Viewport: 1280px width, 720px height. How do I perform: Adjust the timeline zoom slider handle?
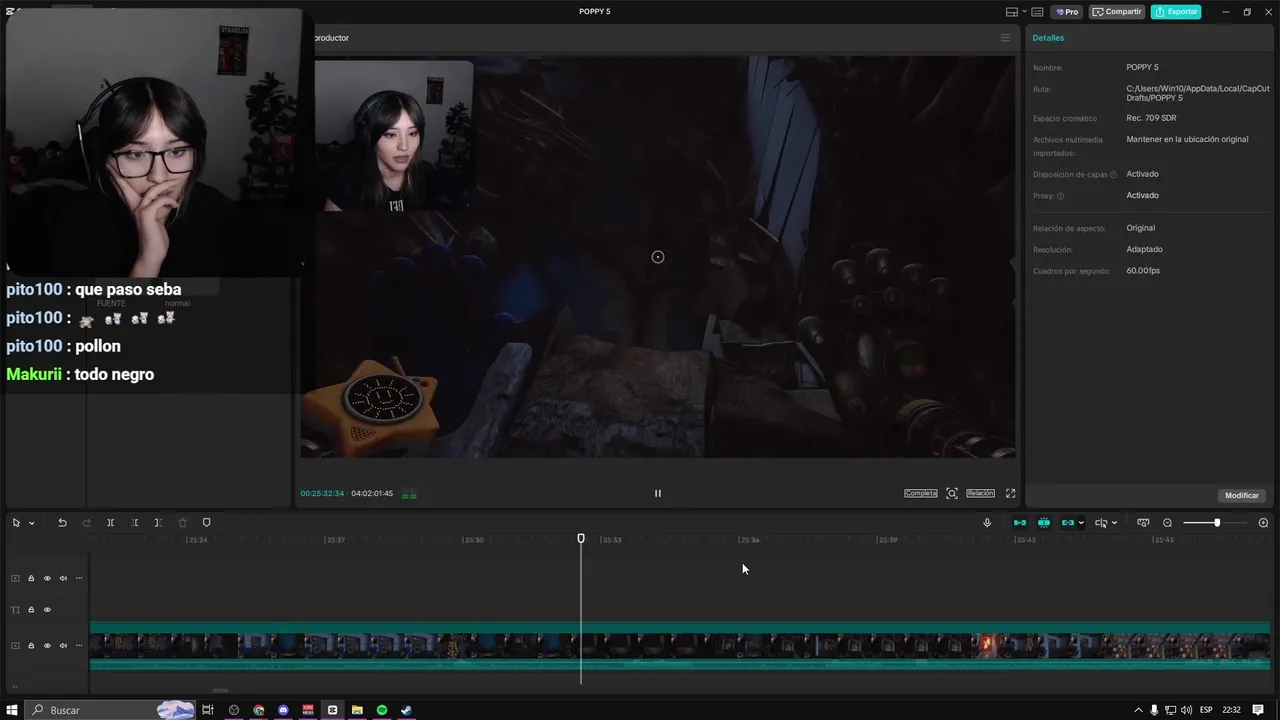tap(1217, 523)
